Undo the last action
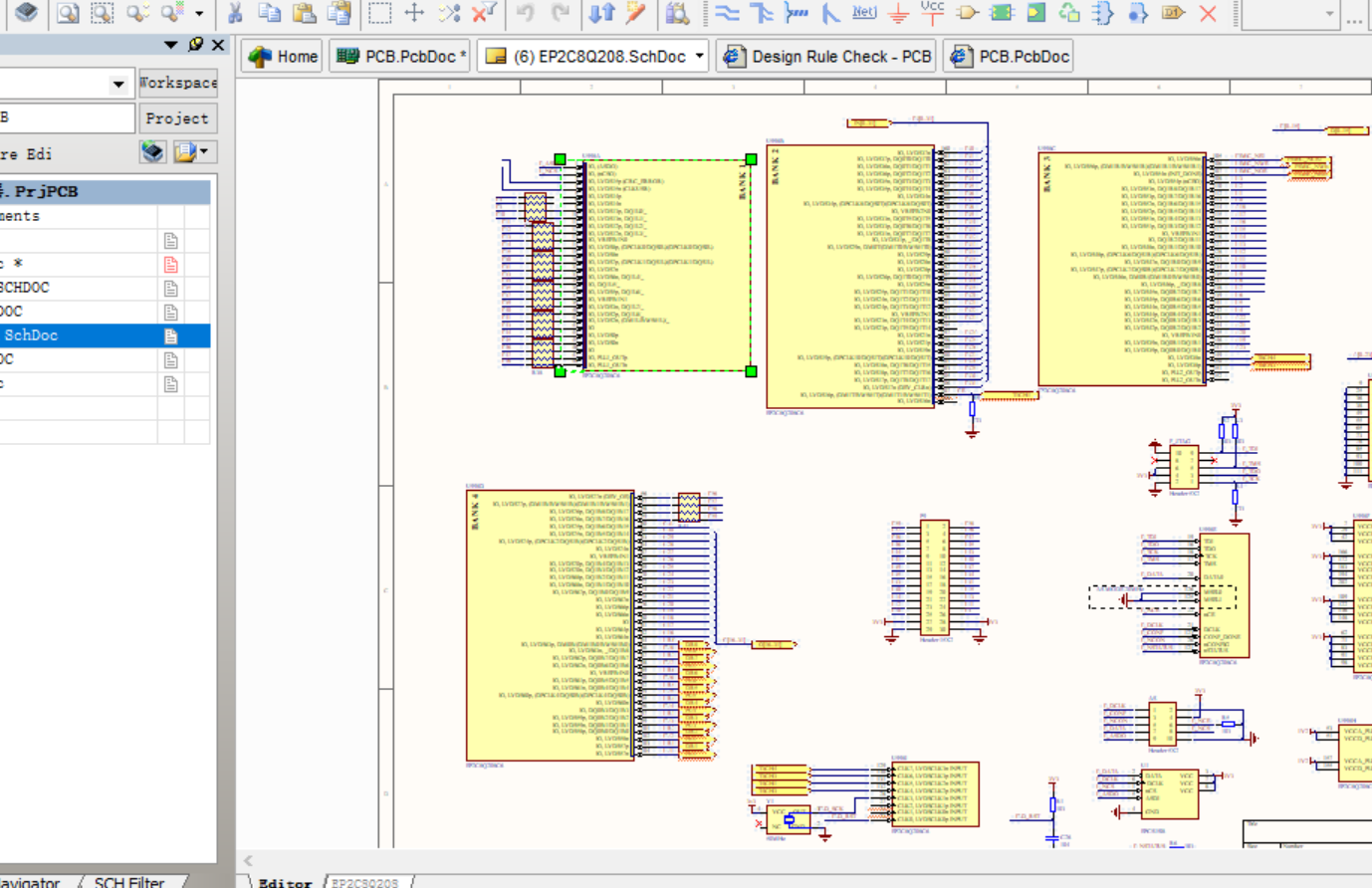 pos(525,13)
